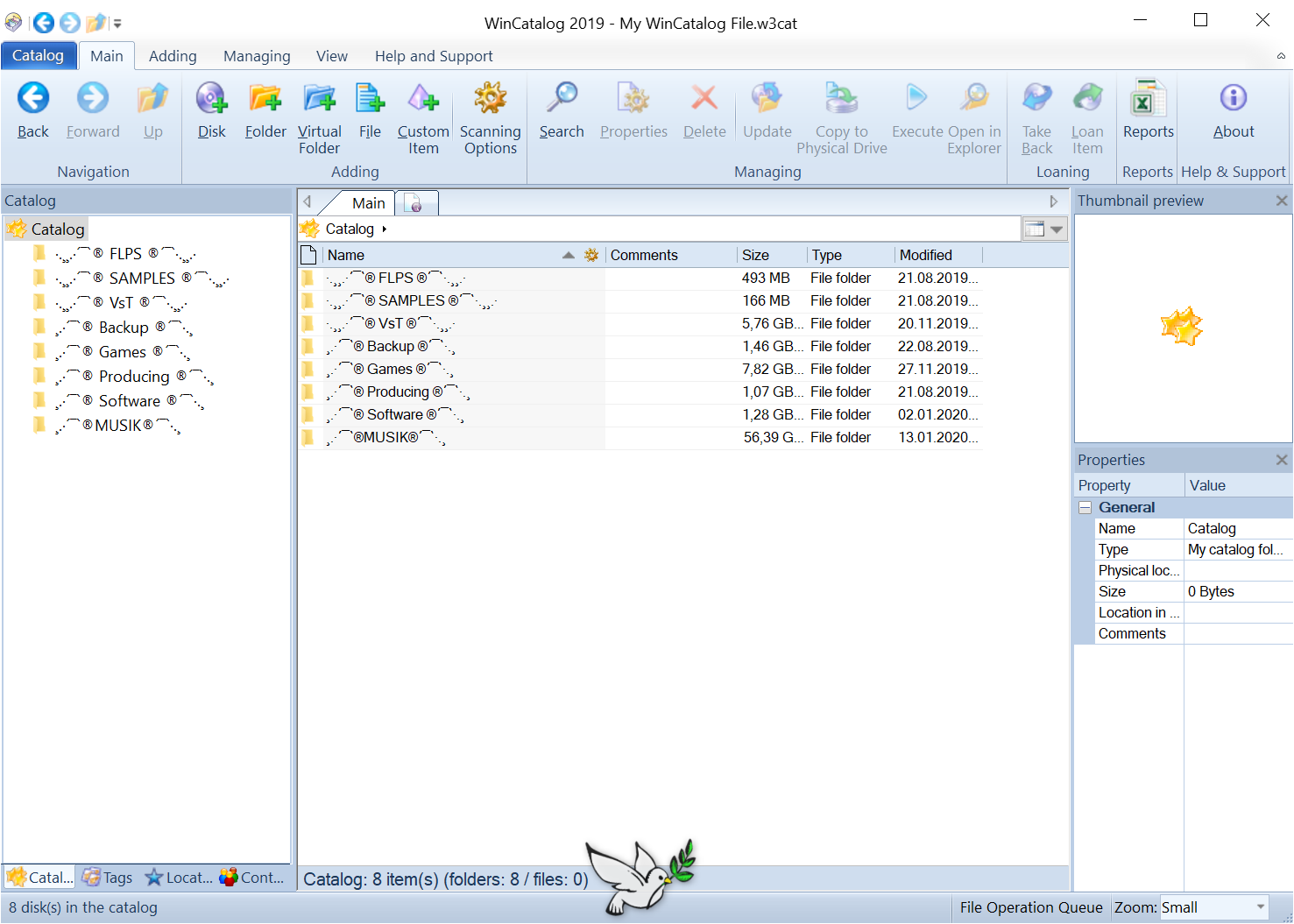Click File Operation Queue in status bar
The height and width of the screenshot is (924, 1294).
tap(1031, 907)
